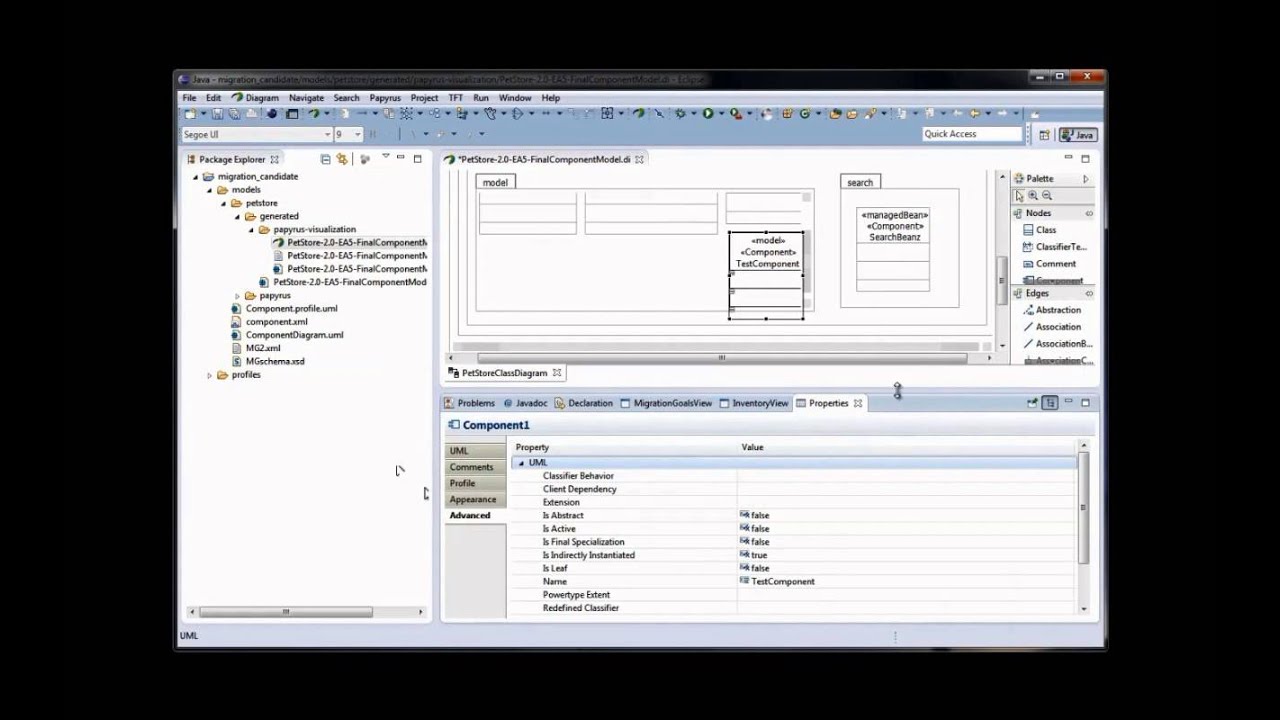Switch to the Java perspective
1280x720 pixels.
pyautogui.click(x=1078, y=134)
